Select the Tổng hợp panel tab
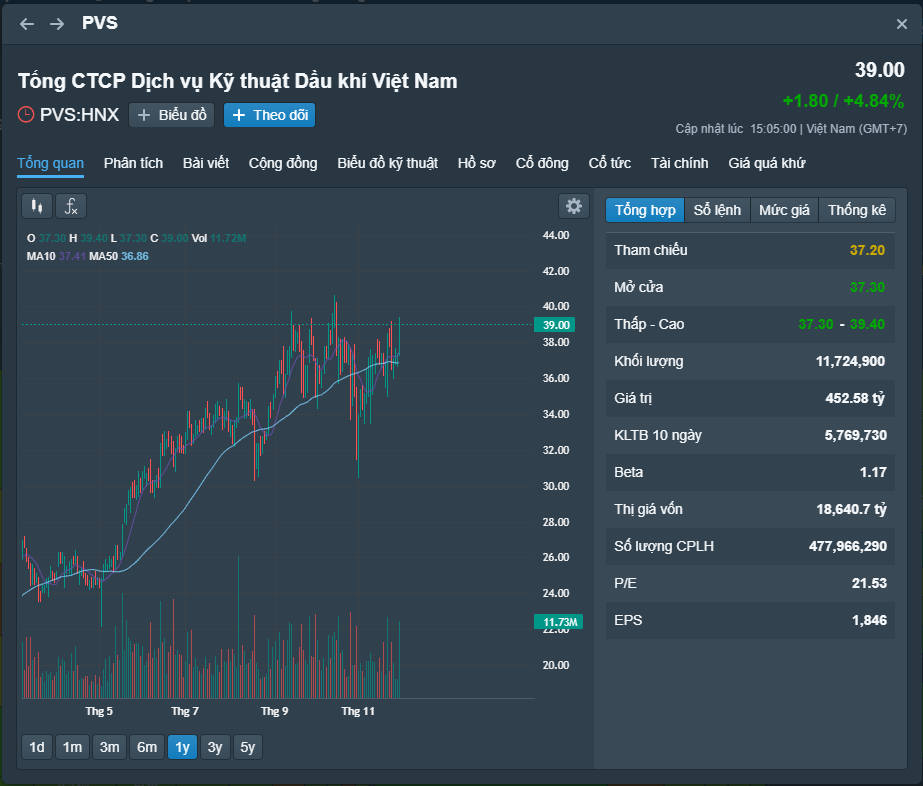Screen dimensions: 923x786 (x=645, y=210)
